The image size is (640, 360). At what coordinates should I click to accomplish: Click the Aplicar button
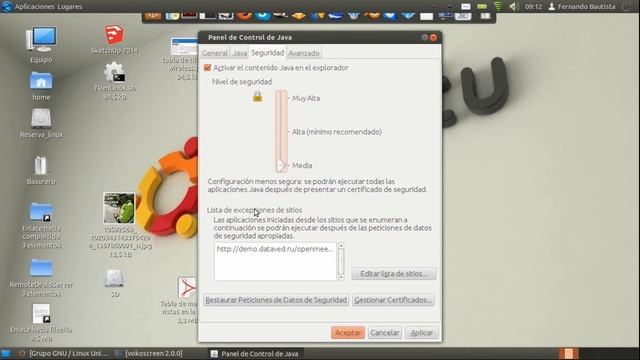click(422, 333)
